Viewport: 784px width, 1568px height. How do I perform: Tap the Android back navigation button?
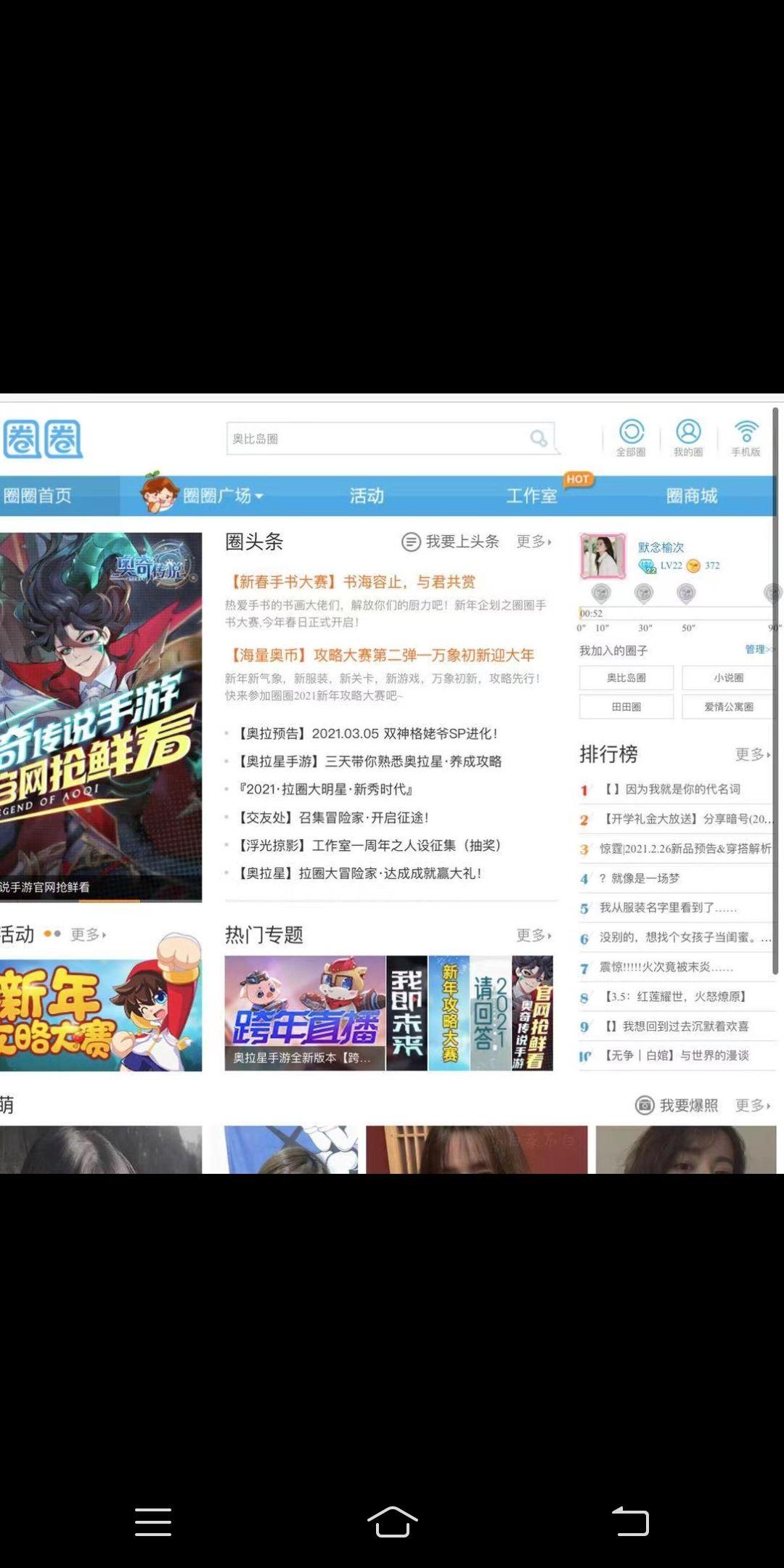pos(630,1521)
